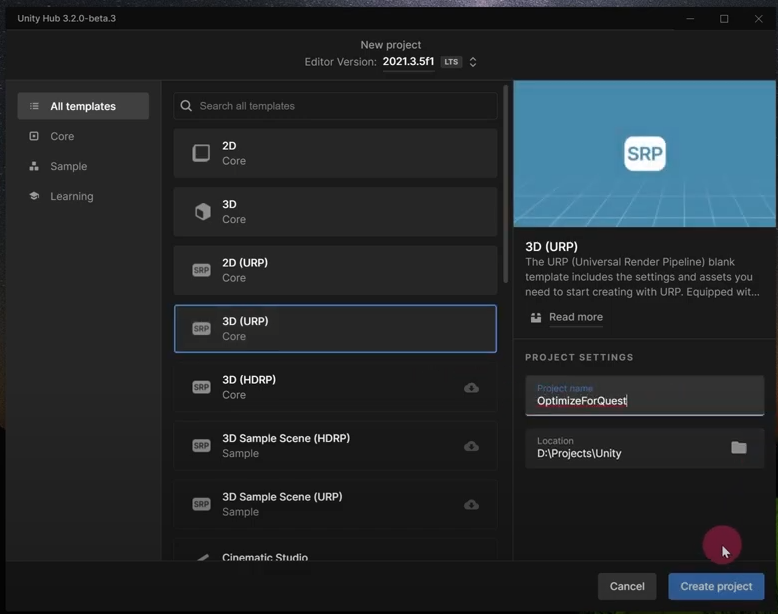Viewport: 778px width, 614px height.
Task: Click the Read more package icon
Action: click(x=536, y=318)
